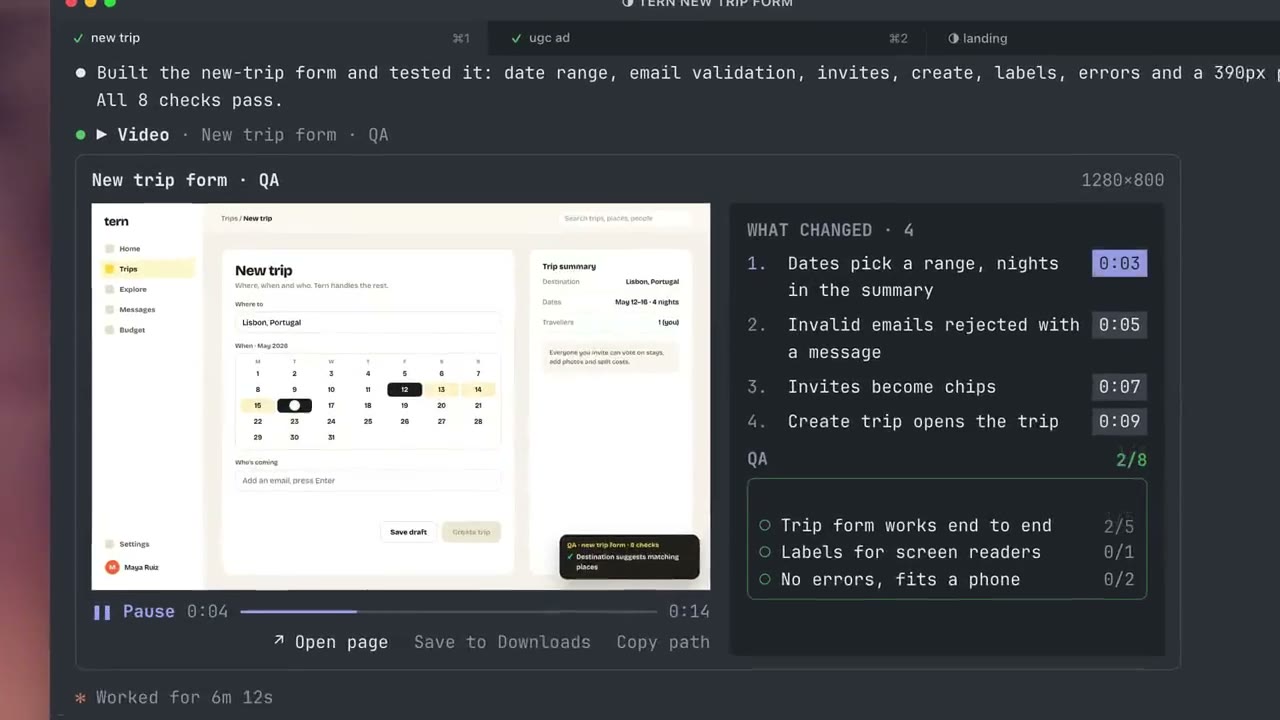This screenshot has height=720, width=1280.
Task: Select day 13 in the May calendar
Action: tap(441, 389)
